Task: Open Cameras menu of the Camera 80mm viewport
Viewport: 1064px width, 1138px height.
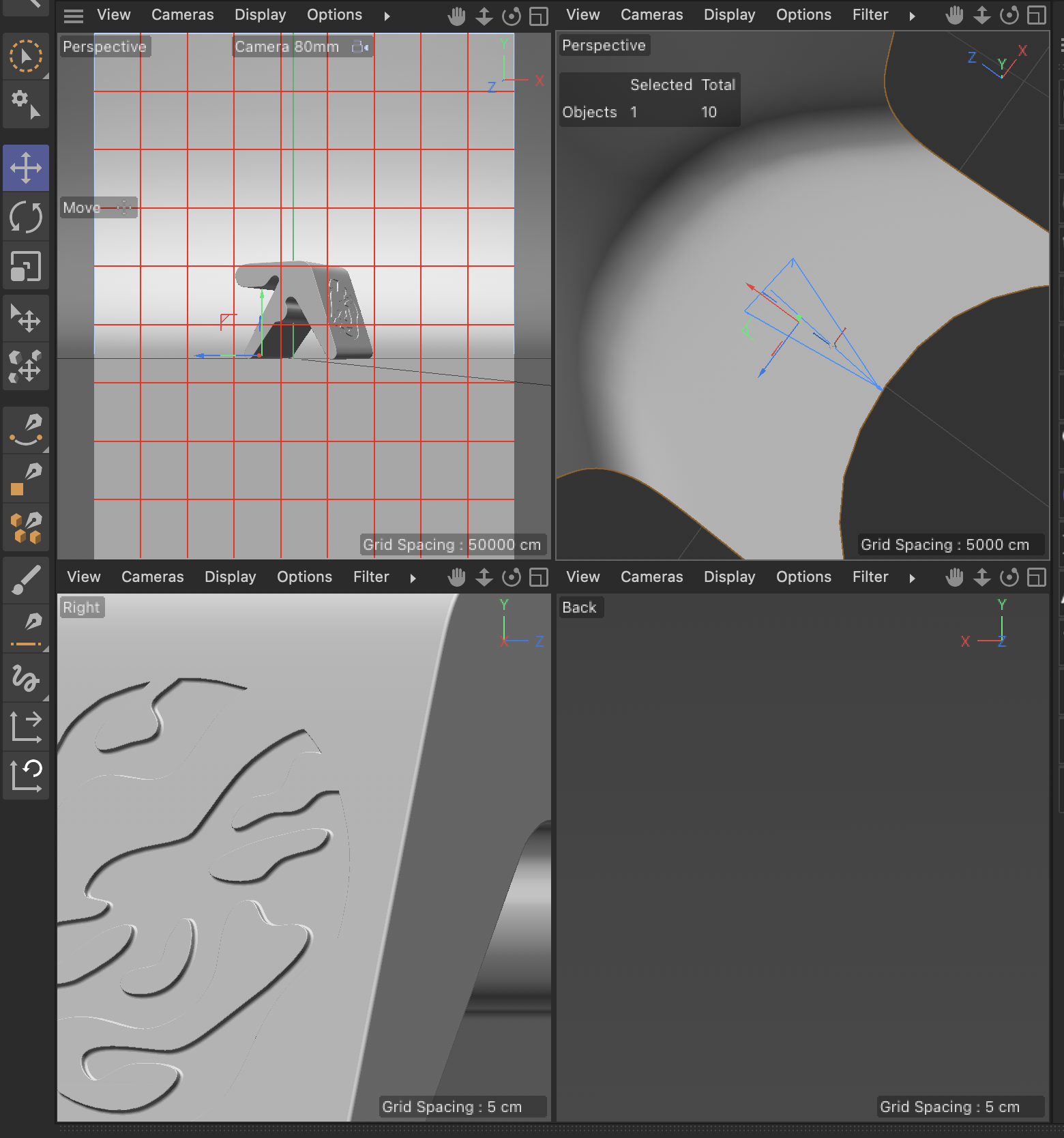Action: tap(183, 14)
